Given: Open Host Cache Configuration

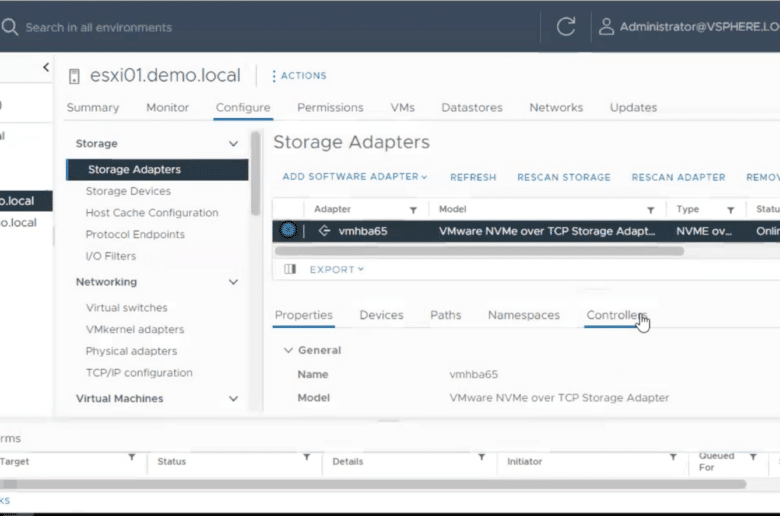Looking at the screenshot, I should tap(152, 213).
